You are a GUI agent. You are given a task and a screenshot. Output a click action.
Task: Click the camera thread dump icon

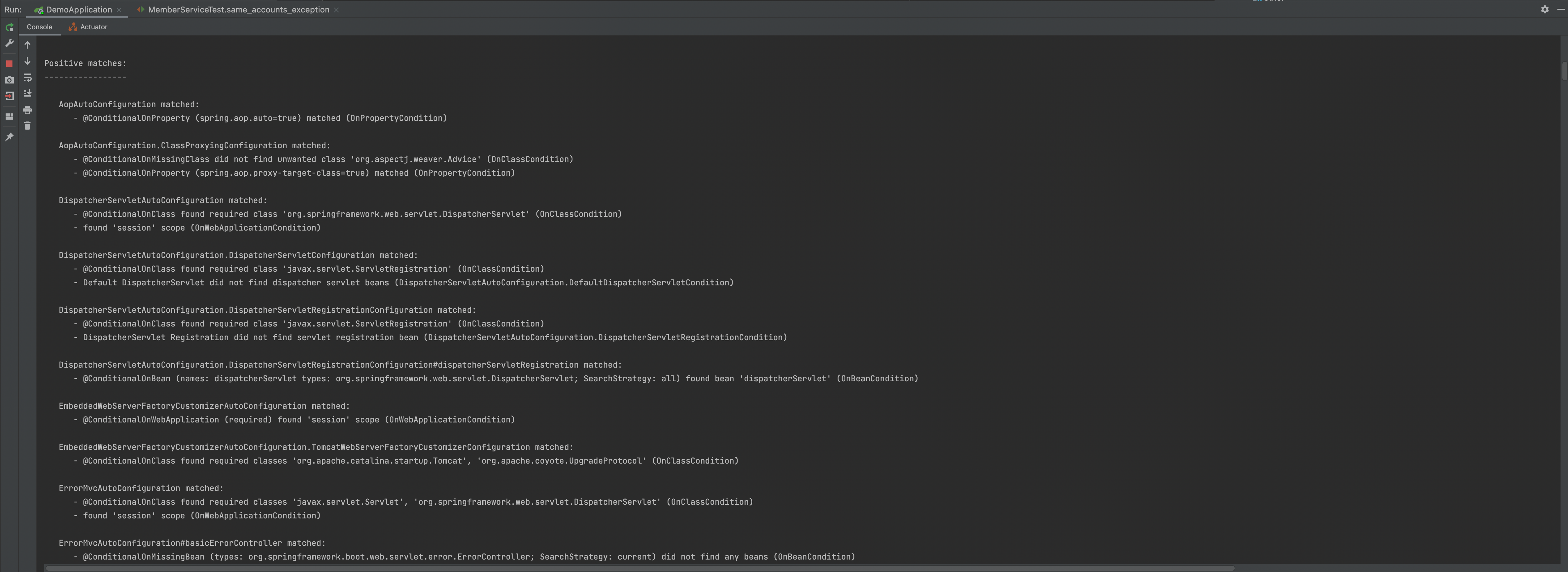(9, 80)
